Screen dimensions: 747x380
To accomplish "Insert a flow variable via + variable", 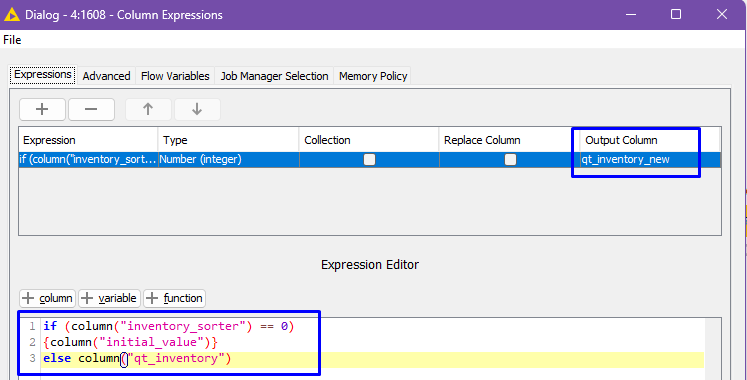I will click(109, 298).
